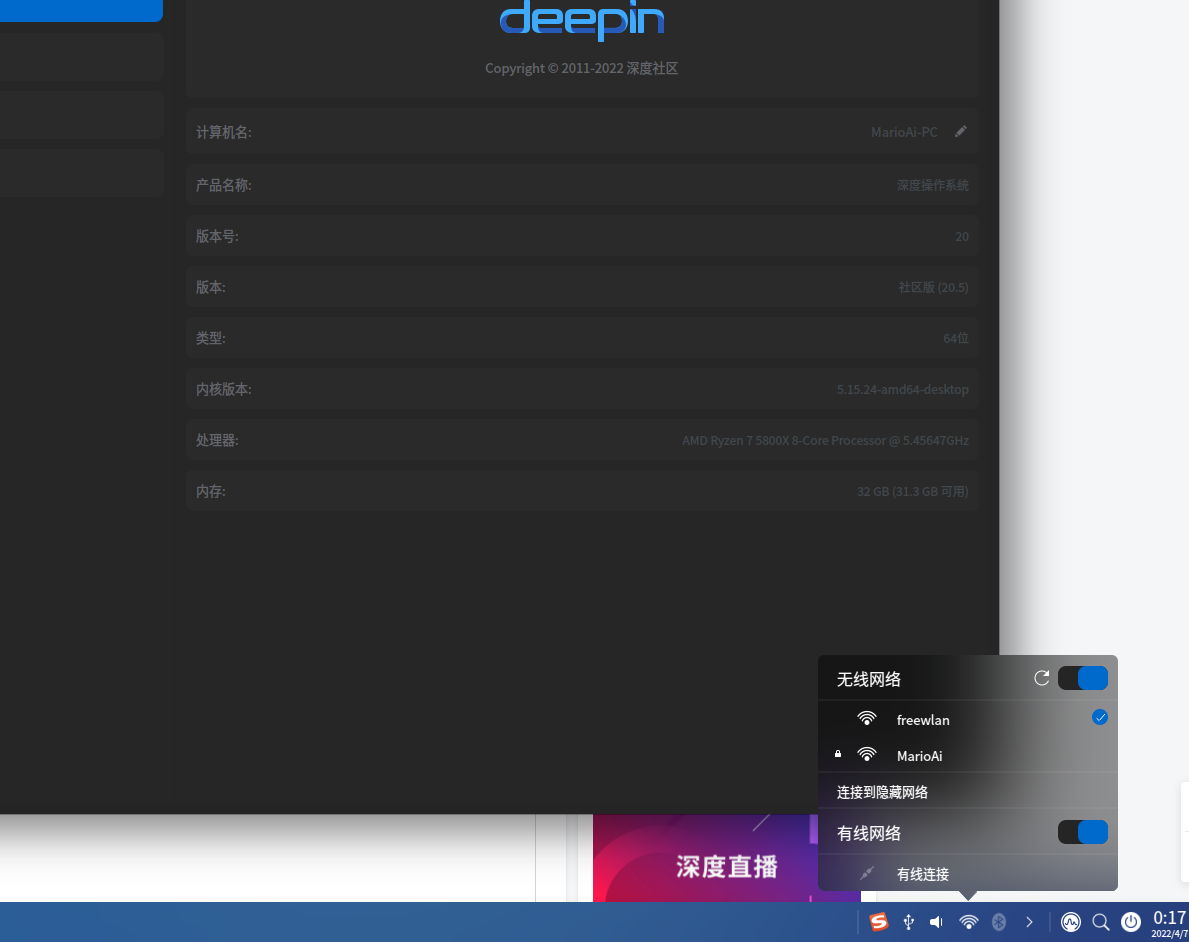Select the MarioAi wireless network
The image size is (1189, 942).
pos(968,755)
